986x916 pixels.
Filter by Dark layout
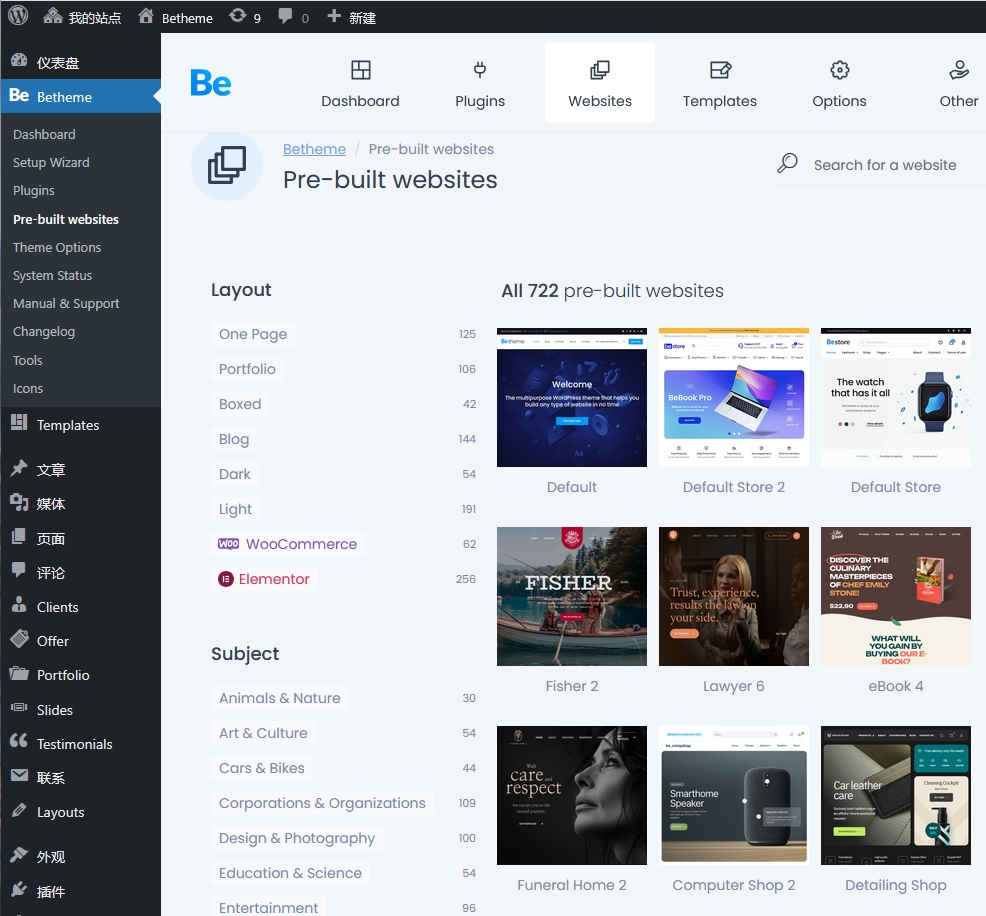click(x=235, y=474)
